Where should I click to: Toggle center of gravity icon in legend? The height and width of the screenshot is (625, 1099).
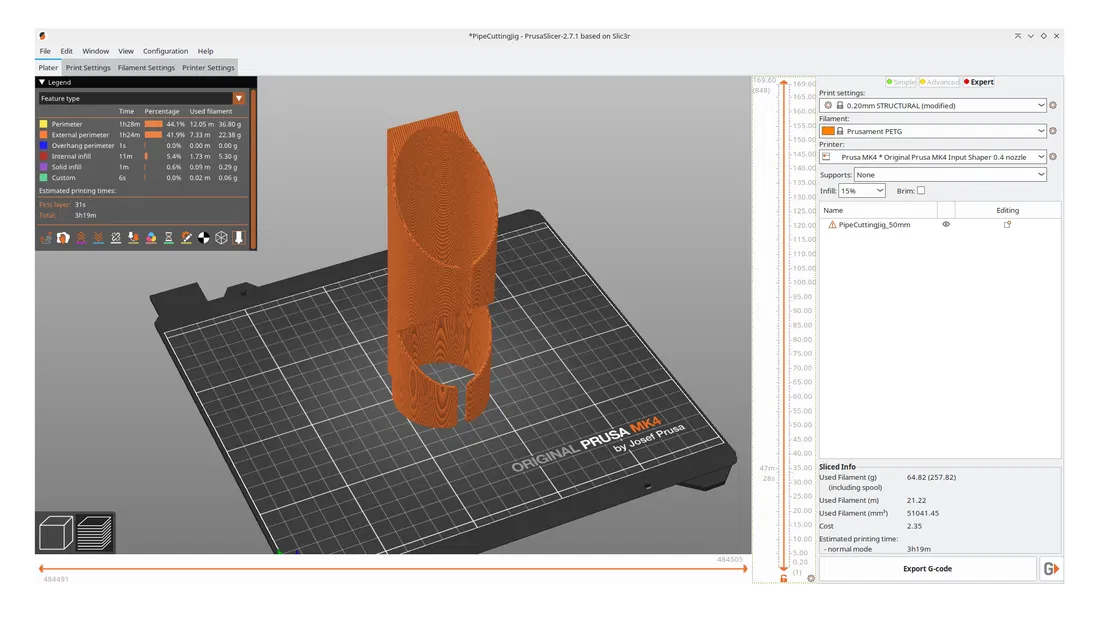204,238
